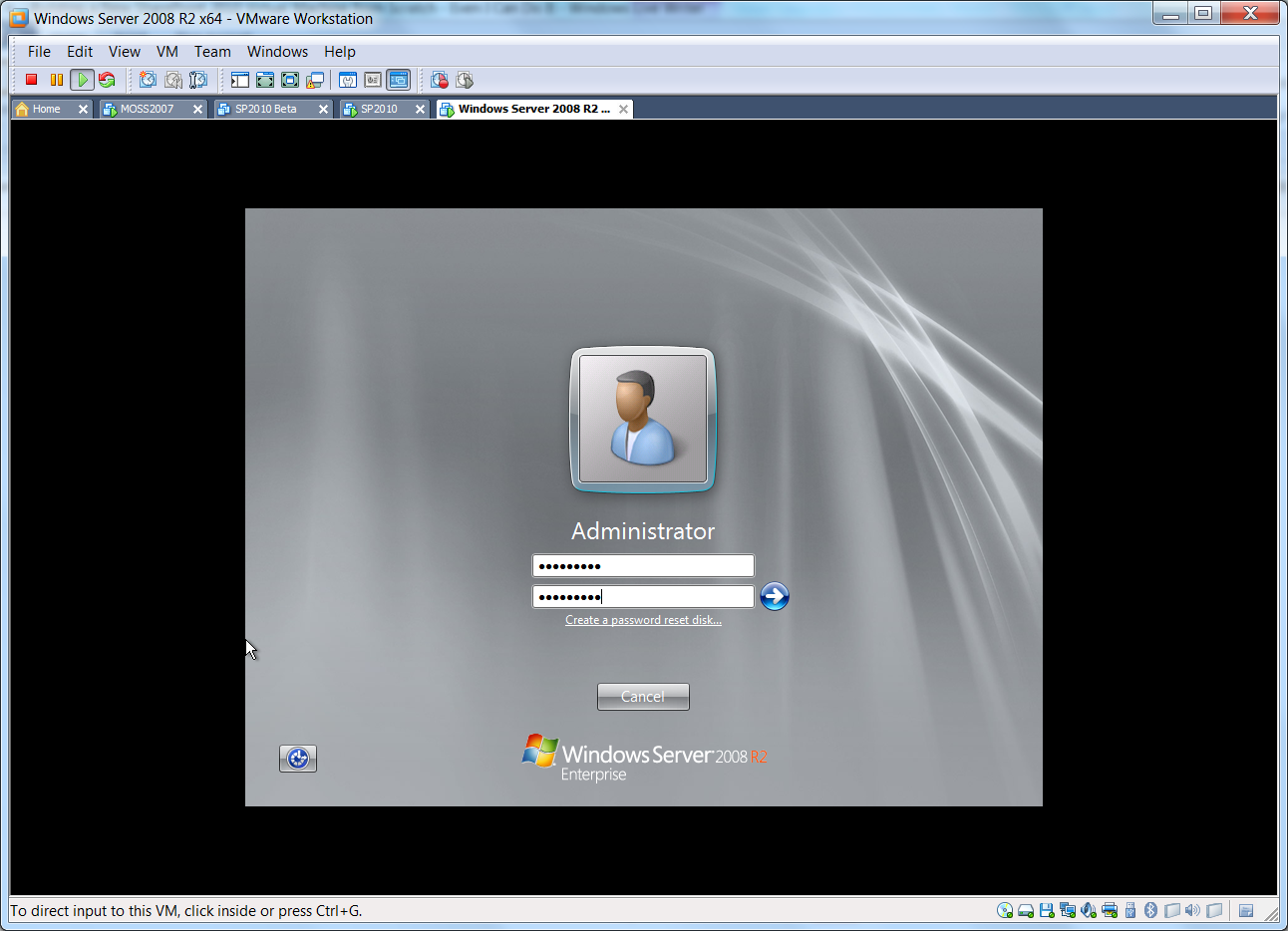The height and width of the screenshot is (931, 1288).
Task: Open the Team menu
Action: pyautogui.click(x=212, y=52)
